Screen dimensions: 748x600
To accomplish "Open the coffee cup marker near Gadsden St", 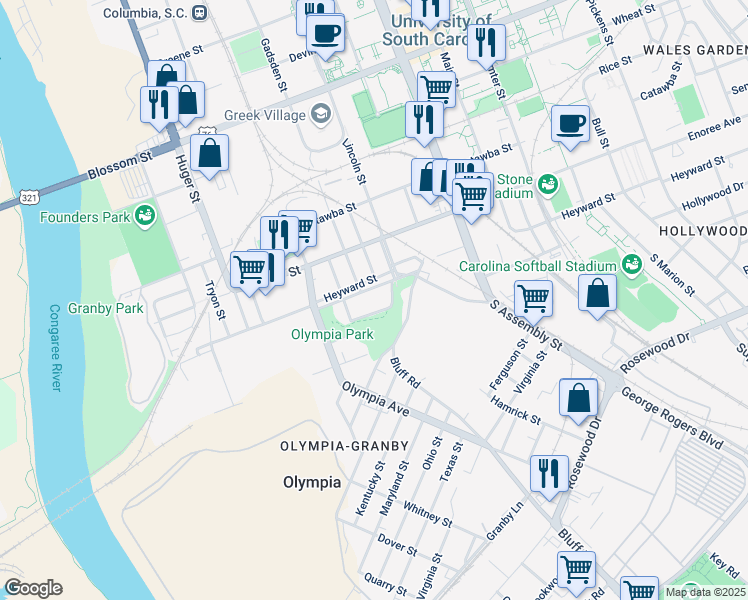I will pos(325,35).
